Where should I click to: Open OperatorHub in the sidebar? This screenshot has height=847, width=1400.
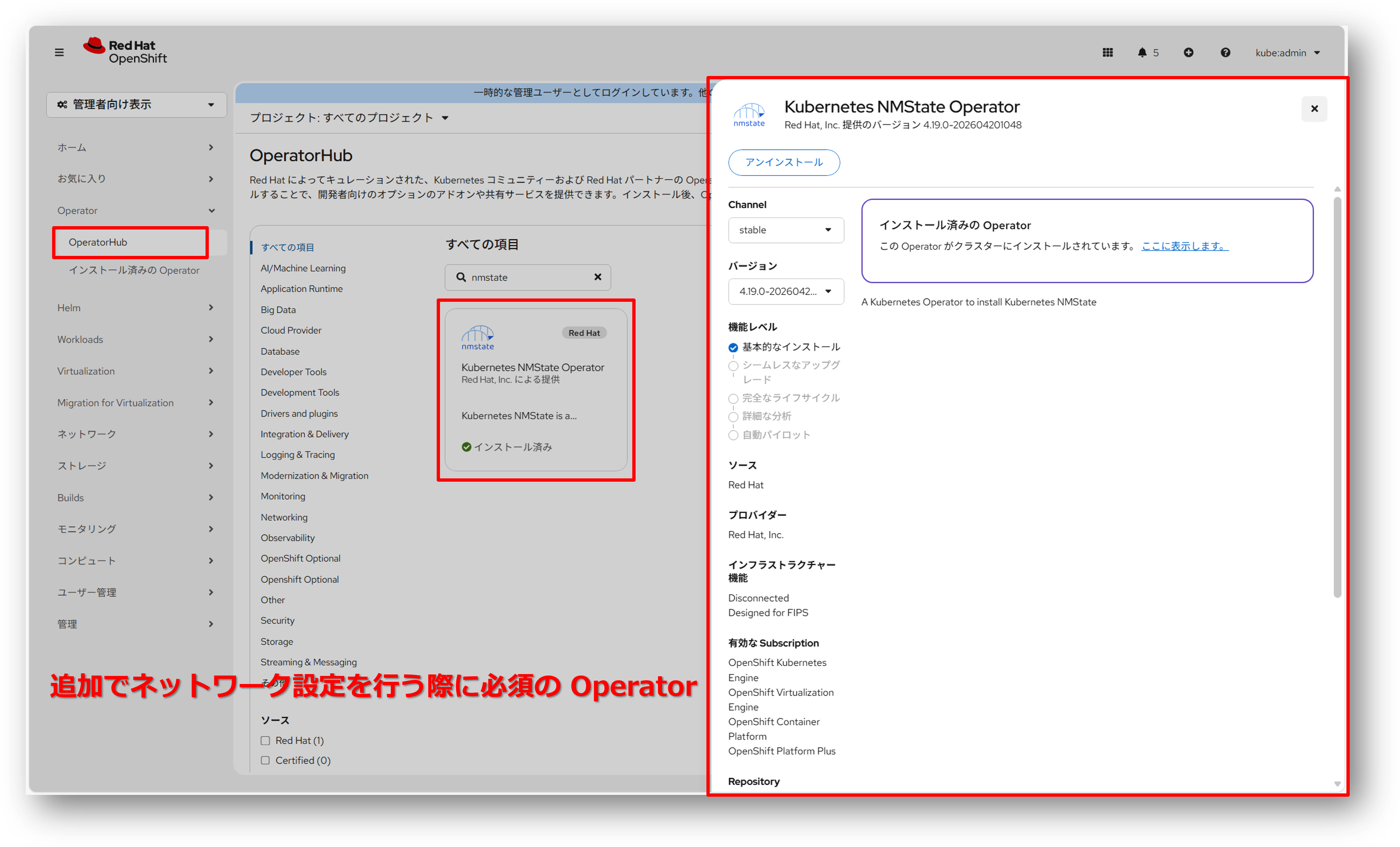[137, 242]
